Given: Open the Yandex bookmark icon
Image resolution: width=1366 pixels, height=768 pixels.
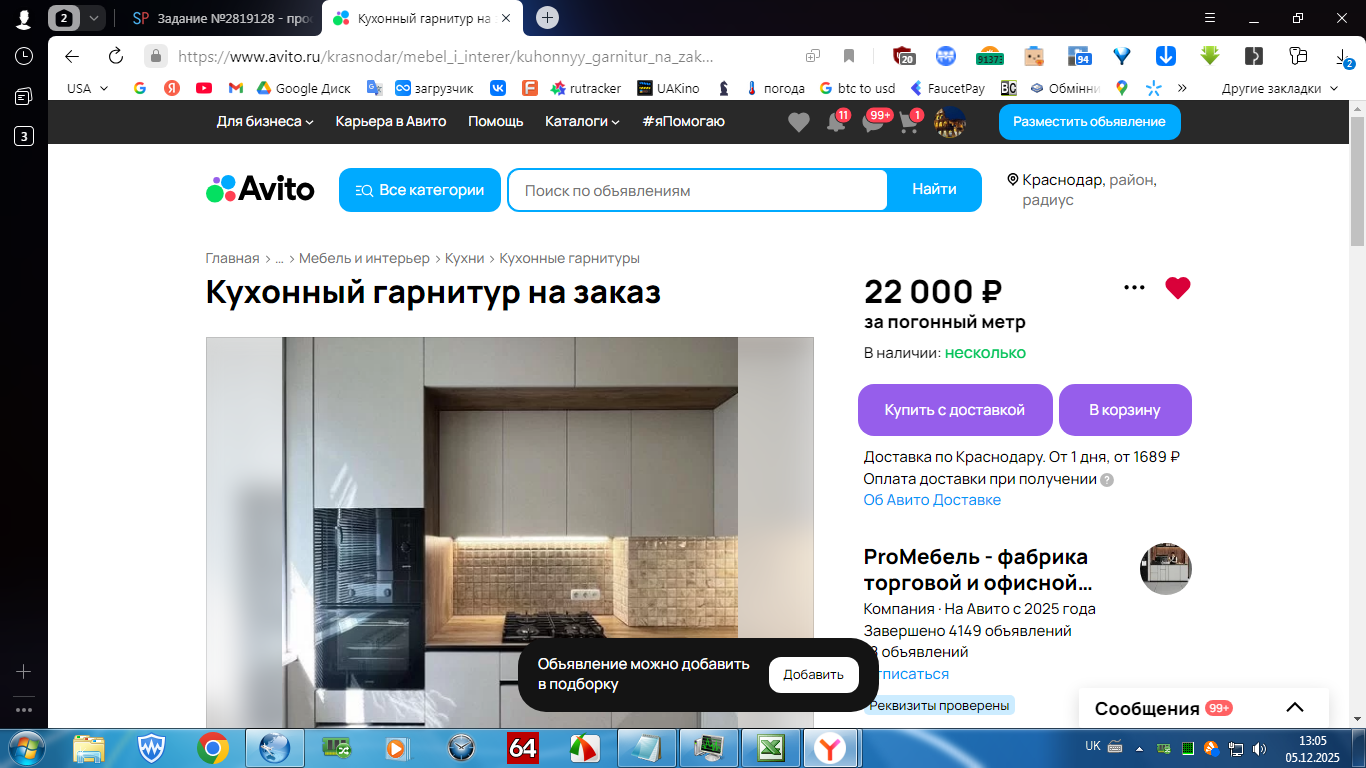Looking at the screenshot, I should [x=172, y=88].
